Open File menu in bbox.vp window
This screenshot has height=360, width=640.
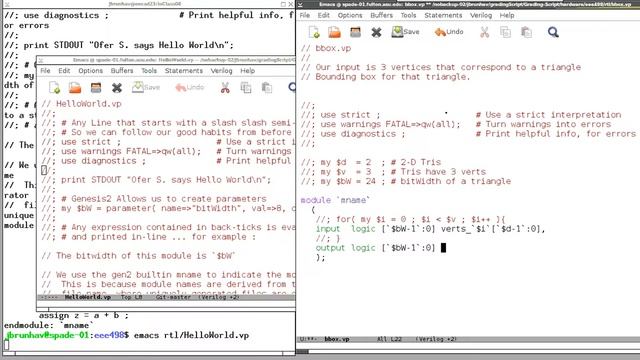(x=305, y=15)
